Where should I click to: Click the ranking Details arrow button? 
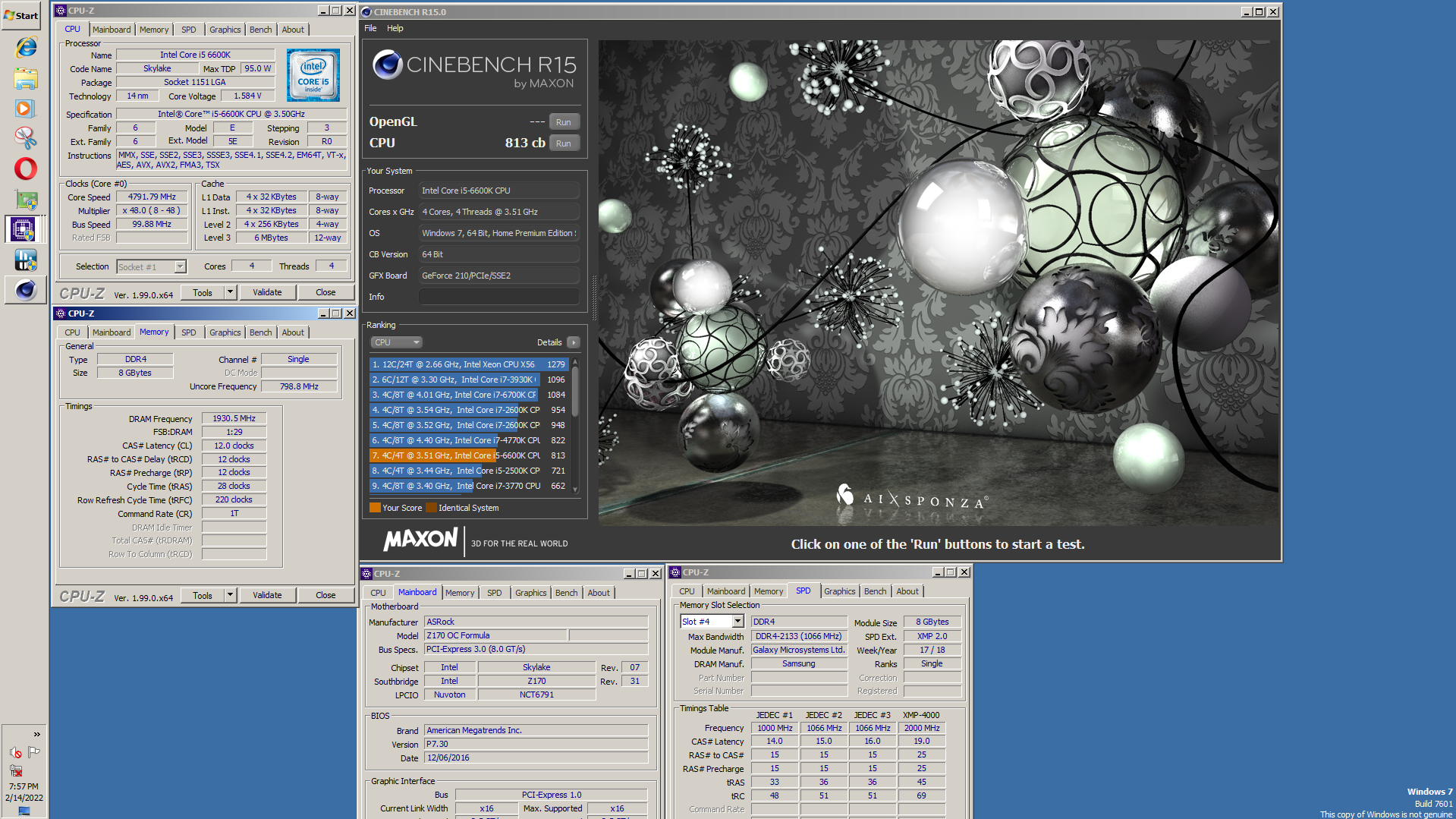(574, 342)
